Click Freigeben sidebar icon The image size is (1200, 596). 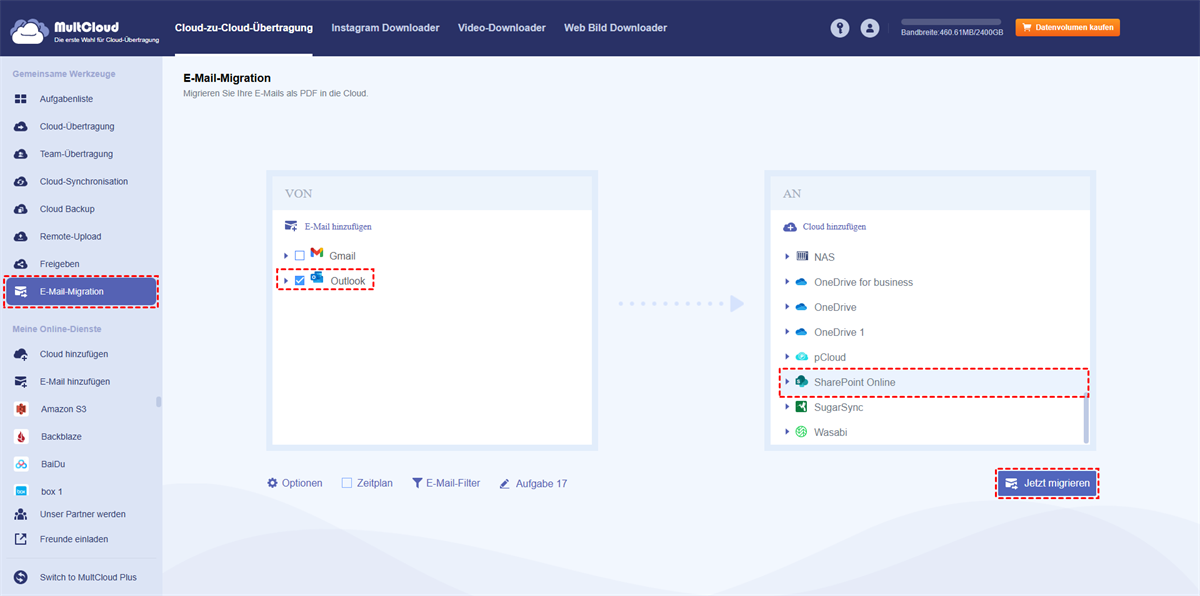(x=21, y=264)
